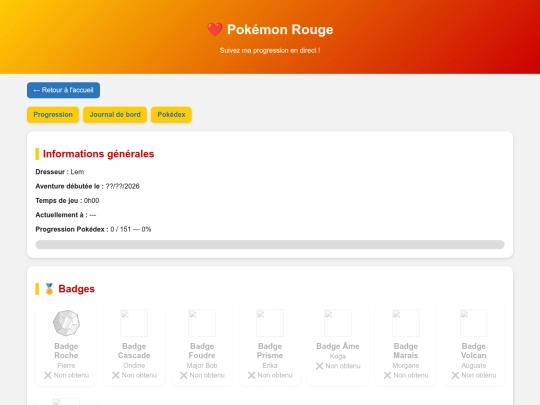Click the 'Badge Foudre' label

coord(202,351)
